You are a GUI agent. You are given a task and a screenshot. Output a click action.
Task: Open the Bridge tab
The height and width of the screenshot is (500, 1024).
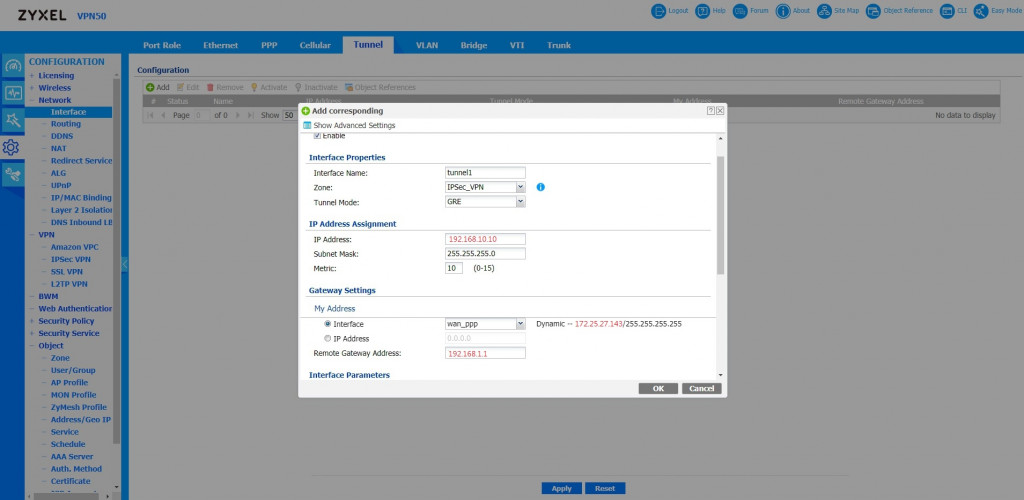point(474,45)
